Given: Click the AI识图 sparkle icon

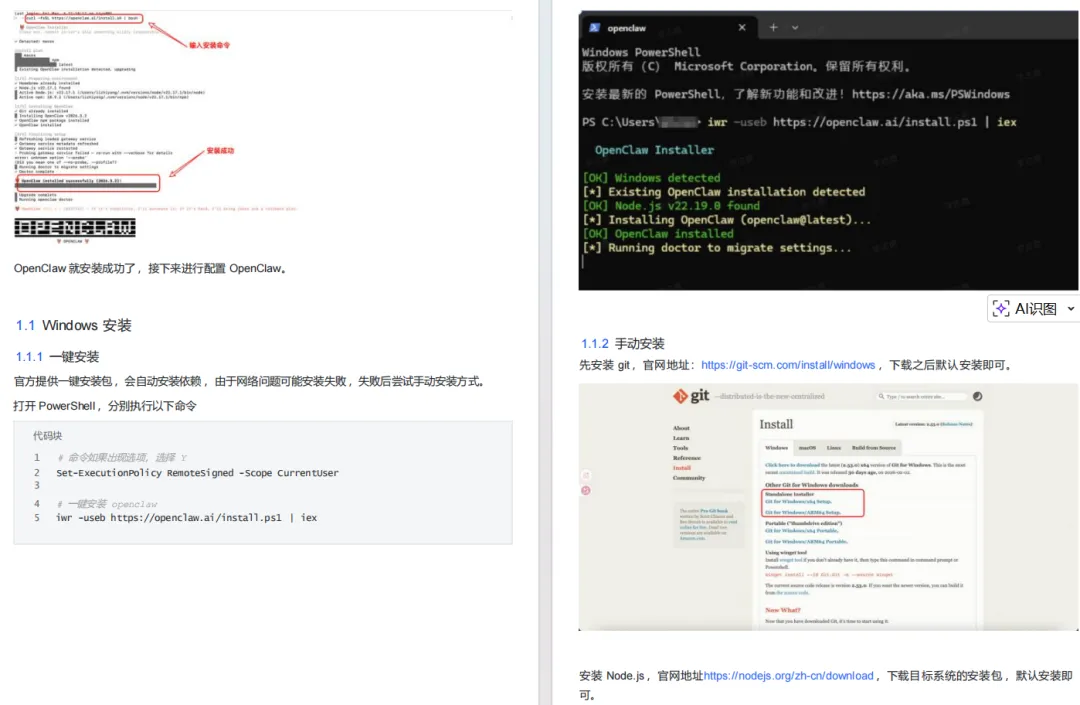Looking at the screenshot, I should (1001, 309).
